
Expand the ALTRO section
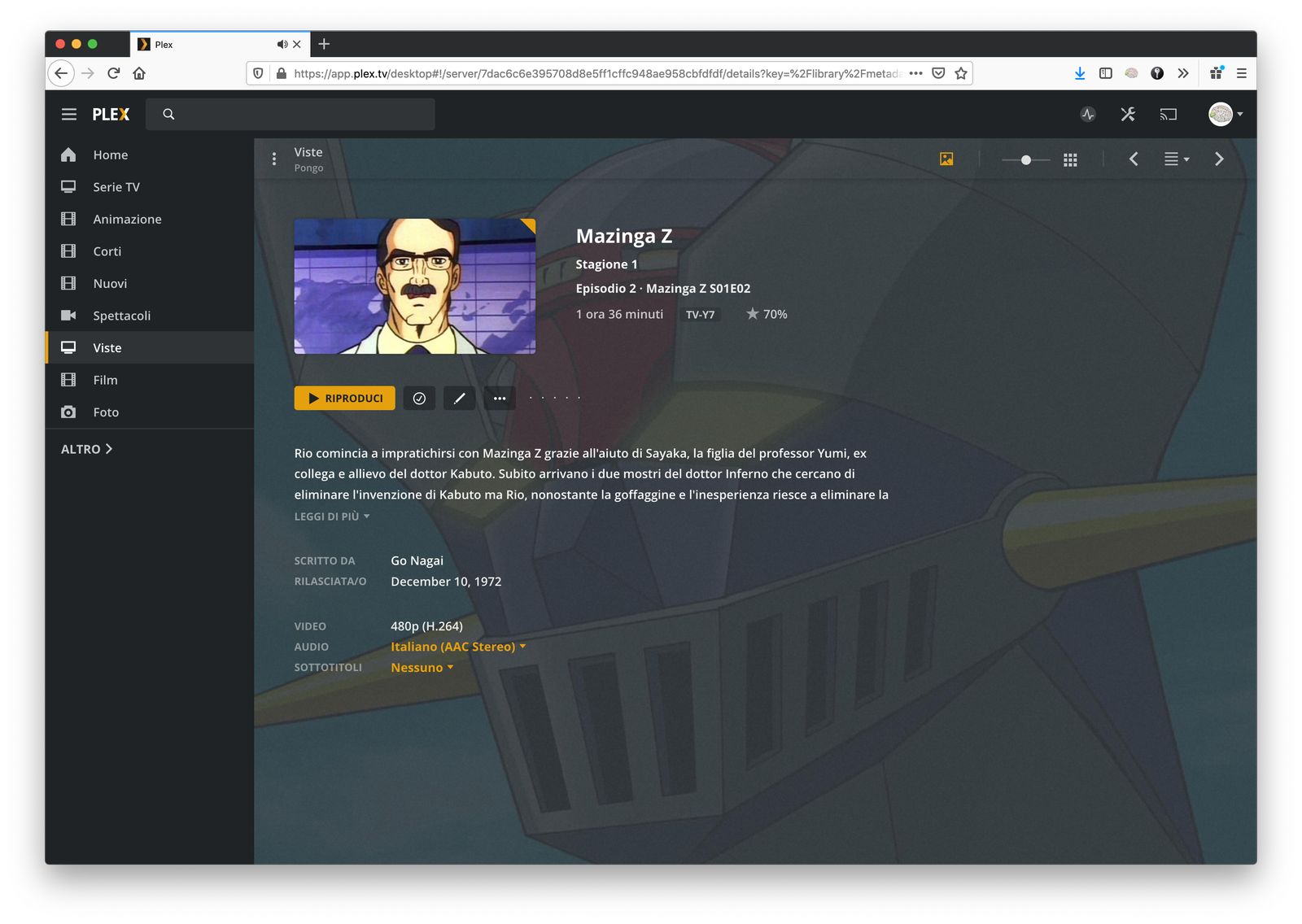tap(87, 449)
